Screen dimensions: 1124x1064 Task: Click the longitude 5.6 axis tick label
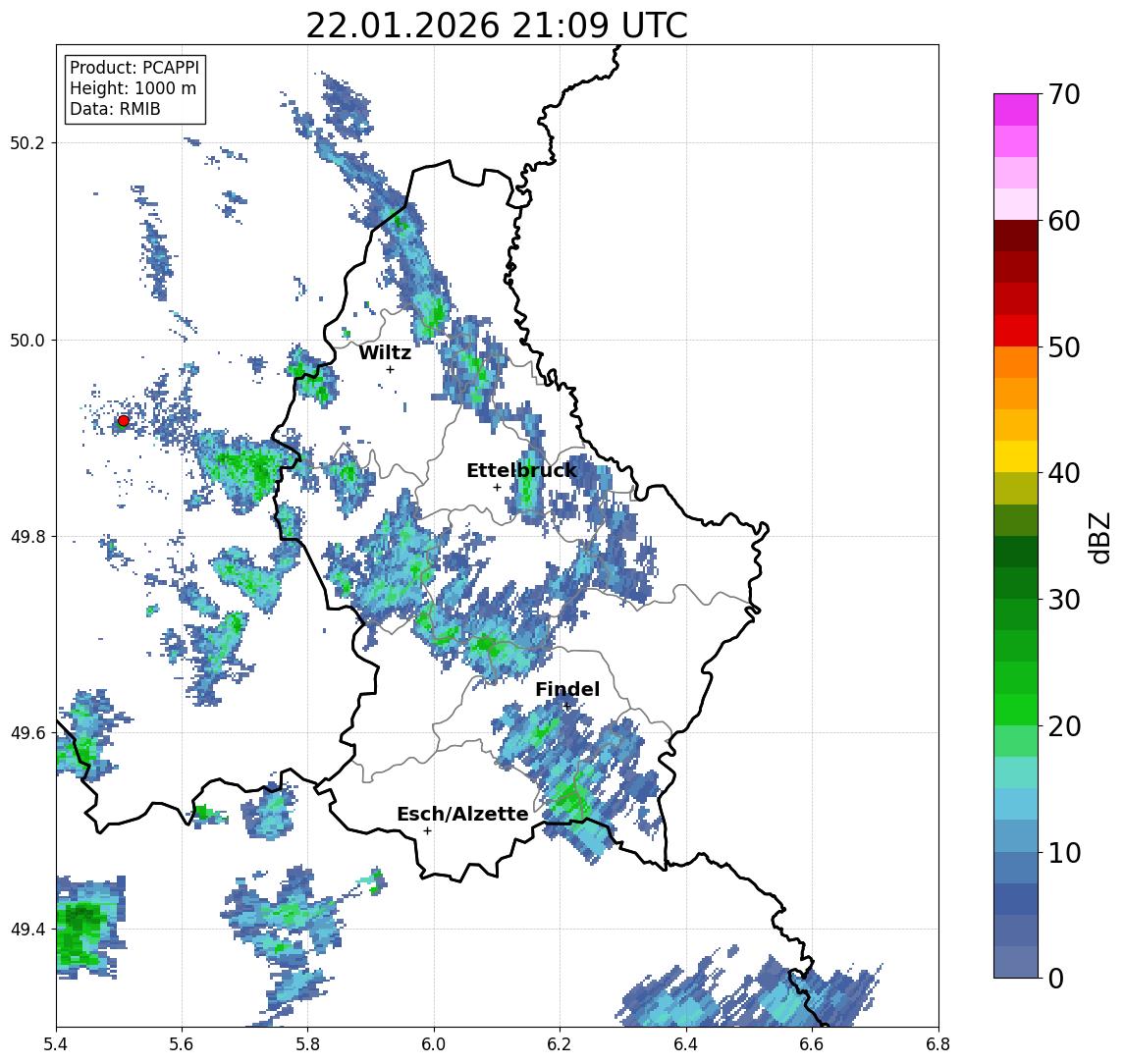182,1044
